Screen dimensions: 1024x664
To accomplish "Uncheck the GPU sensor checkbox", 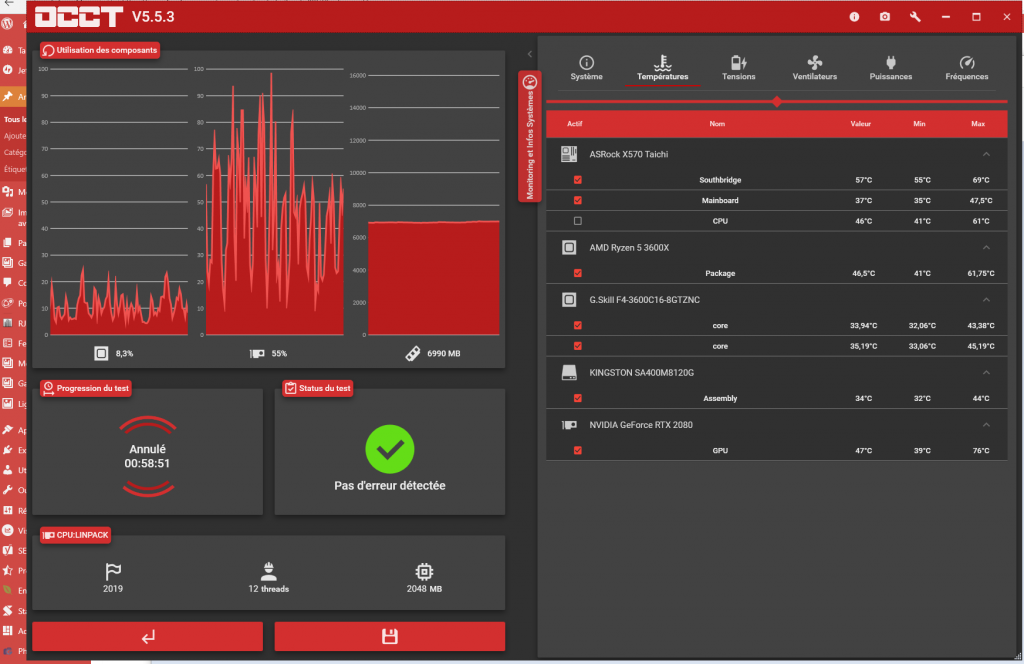I will (x=577, y=451).
